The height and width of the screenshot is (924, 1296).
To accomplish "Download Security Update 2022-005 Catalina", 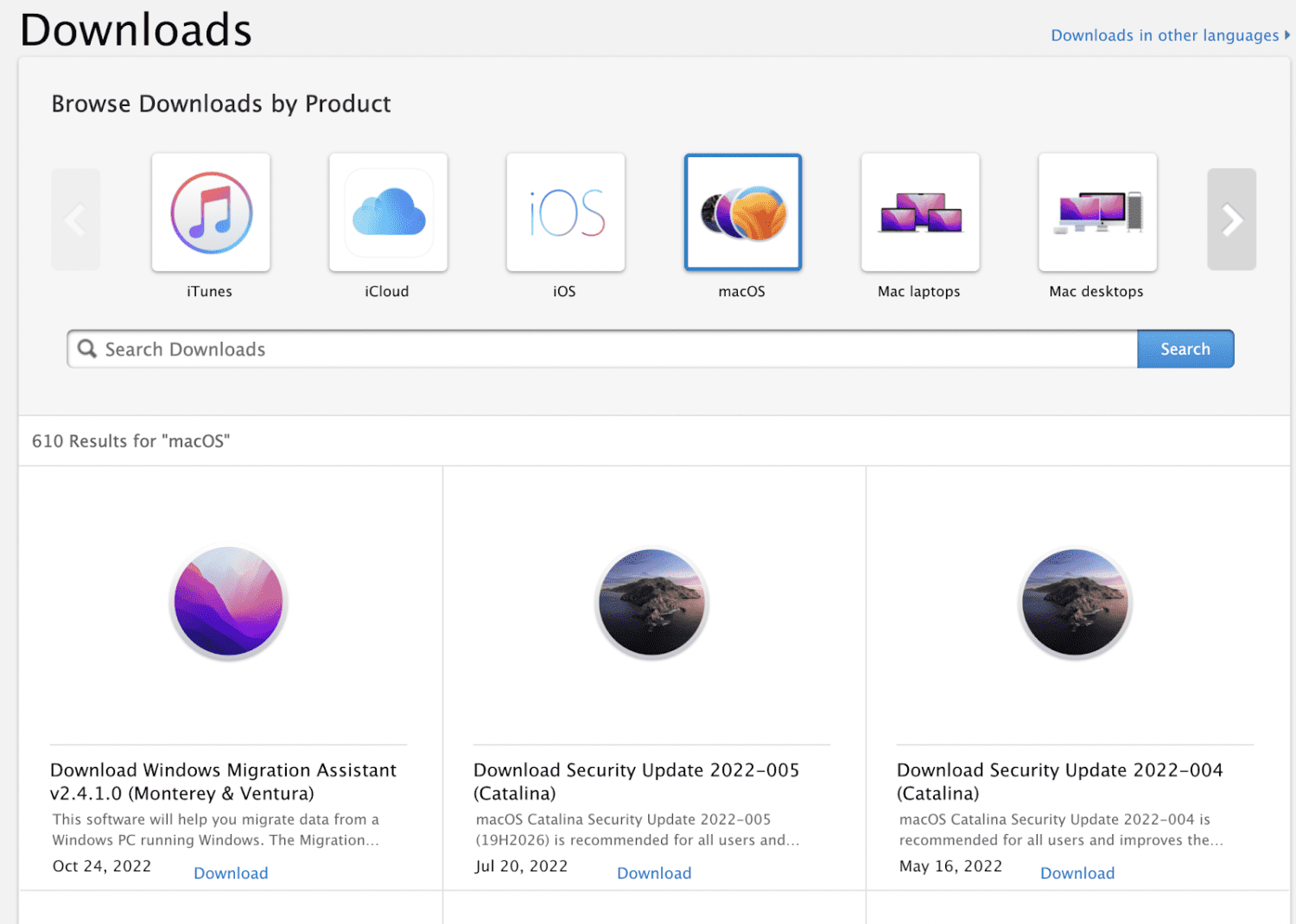I will coord(654,873).
